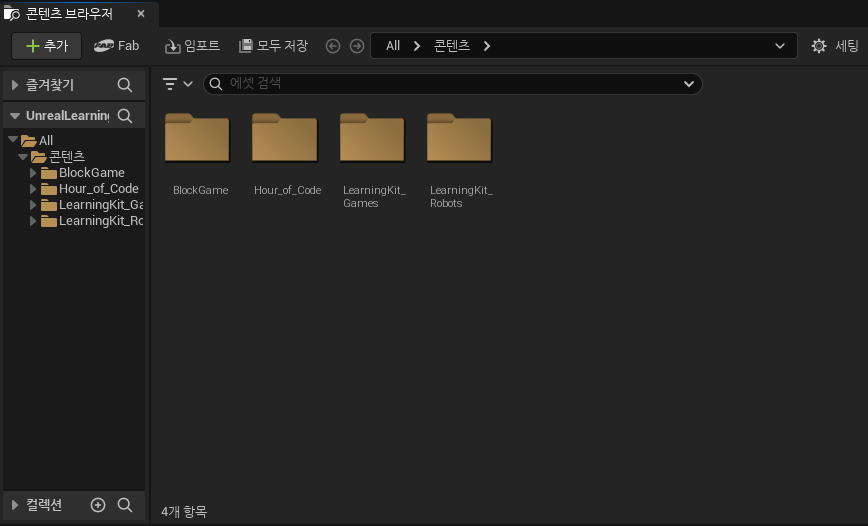Viewport: 868px width, 526px height.
Task: Click the 4개 항목 item count text
Action: coord(184,512)
